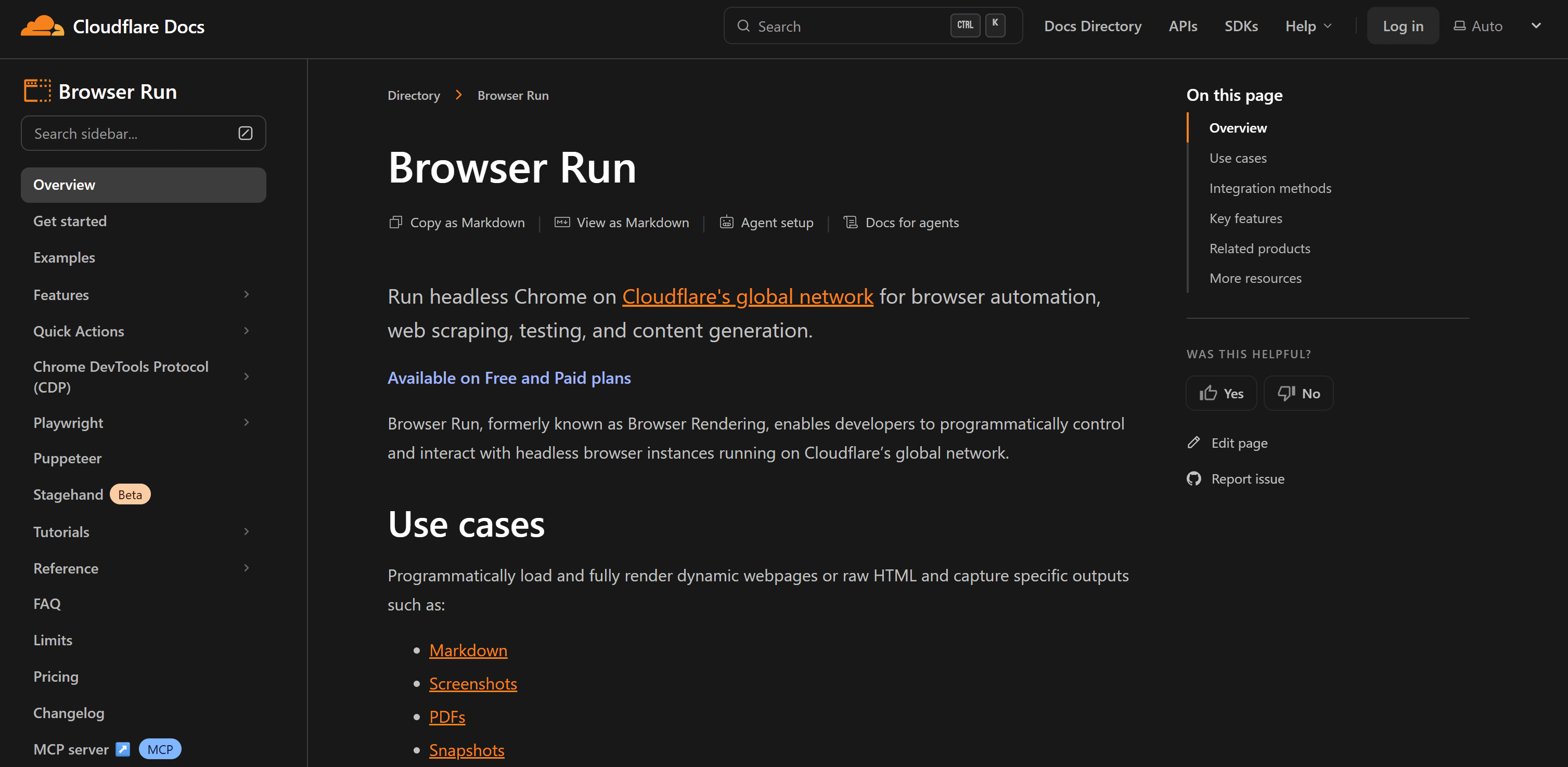Click the Cloudflare Docs title text
1568x767 pixels.
(x=139, y=26)
